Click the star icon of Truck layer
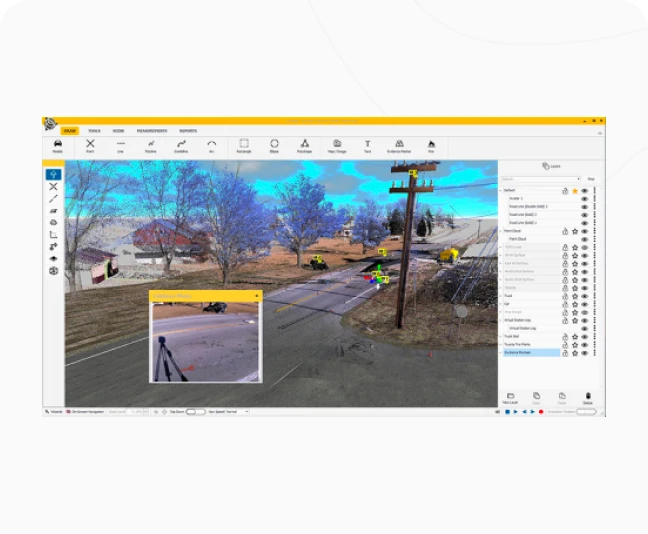The height and width of the screenshot is (534, 648). pos(575,296)
